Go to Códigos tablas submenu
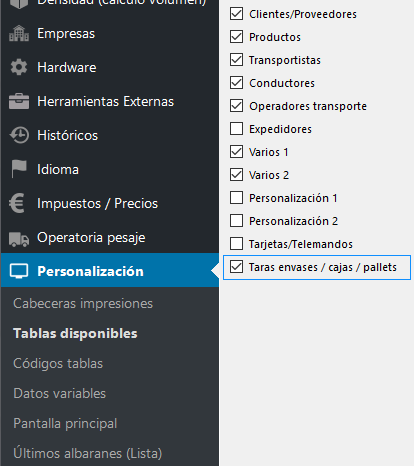Image resolution: width=414 pixels, height=466 pixels. [x=58, y=363]
